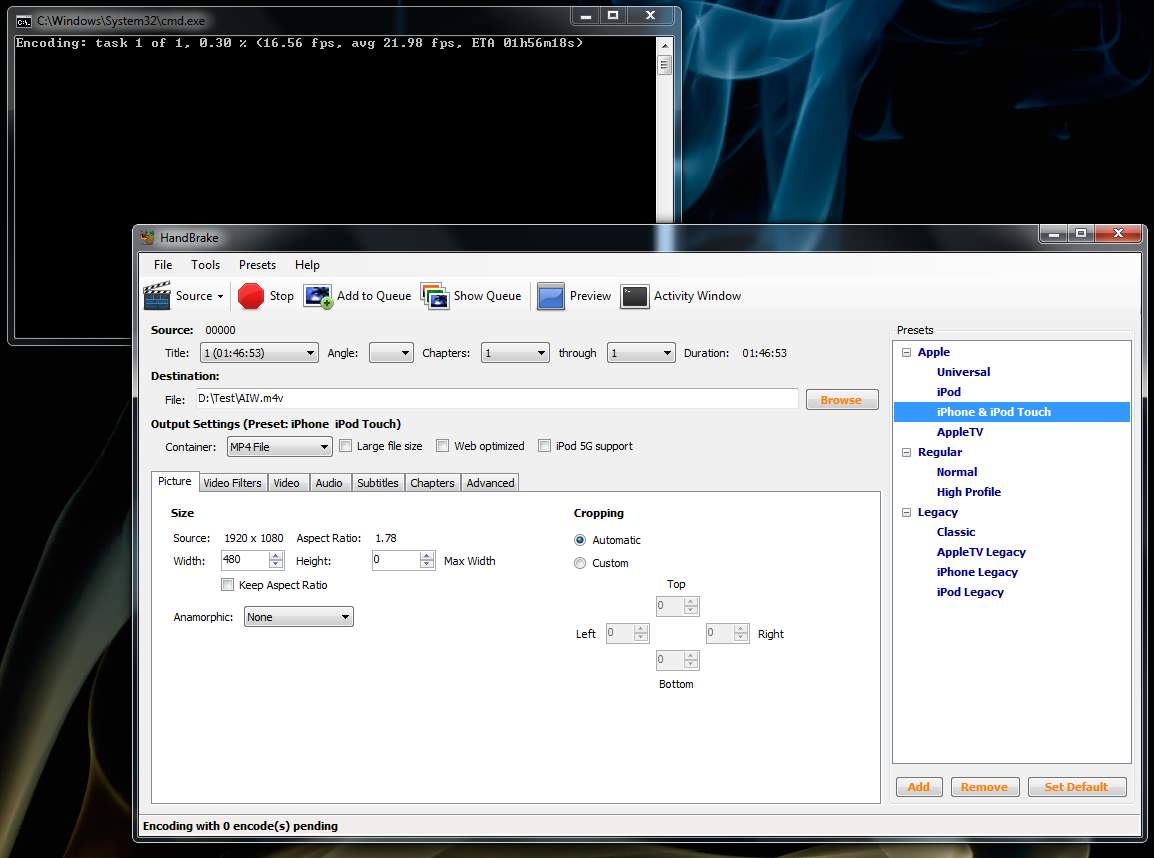Expand the Anamorphic dropdown
Image resolution: width=1154 pixels, height=858 pixels.
298,617
